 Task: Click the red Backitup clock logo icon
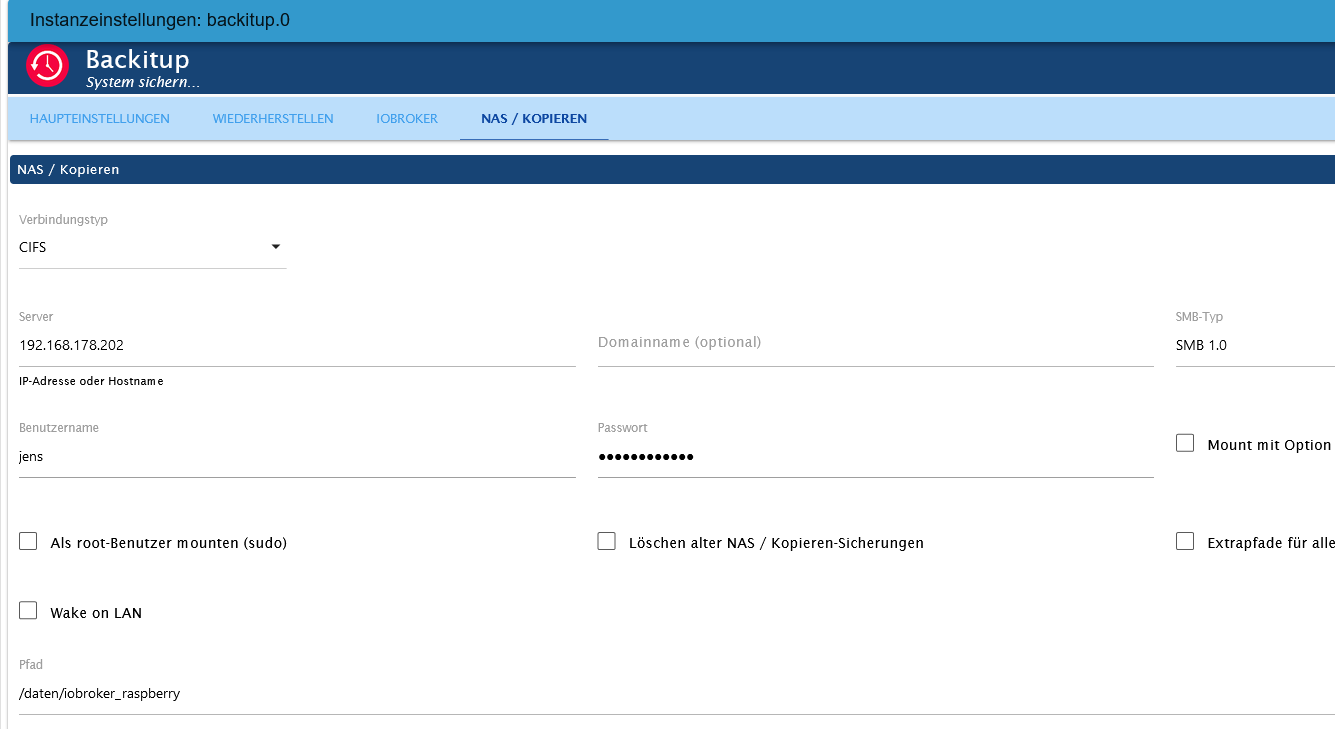(x=47, y=66)
